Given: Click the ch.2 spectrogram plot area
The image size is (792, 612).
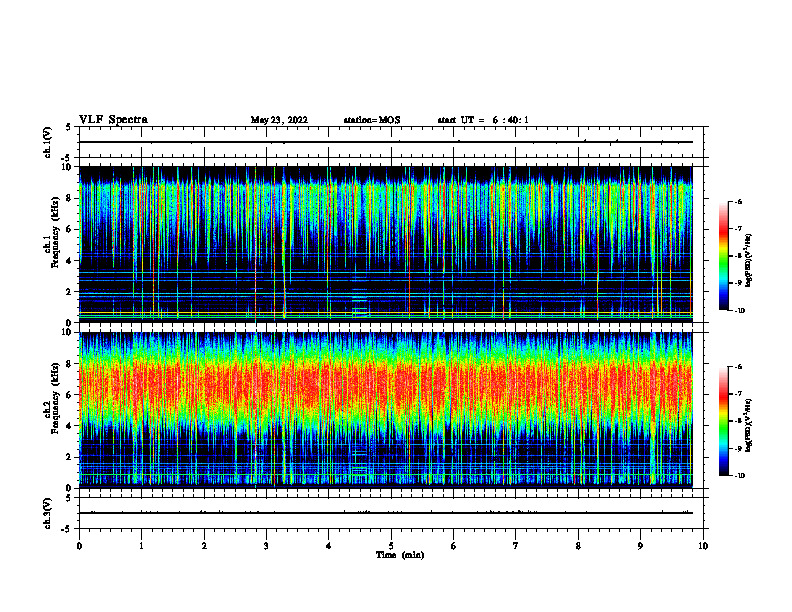Looking at the screenshot, I should [386, 410].
